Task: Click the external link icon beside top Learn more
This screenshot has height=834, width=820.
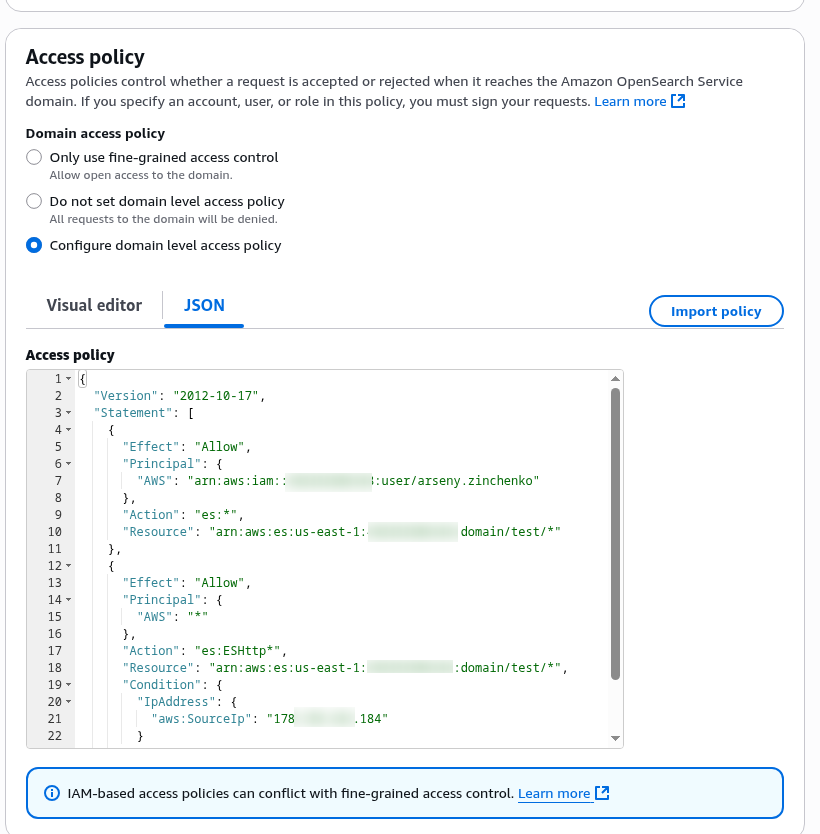Action: click(678, 101)
